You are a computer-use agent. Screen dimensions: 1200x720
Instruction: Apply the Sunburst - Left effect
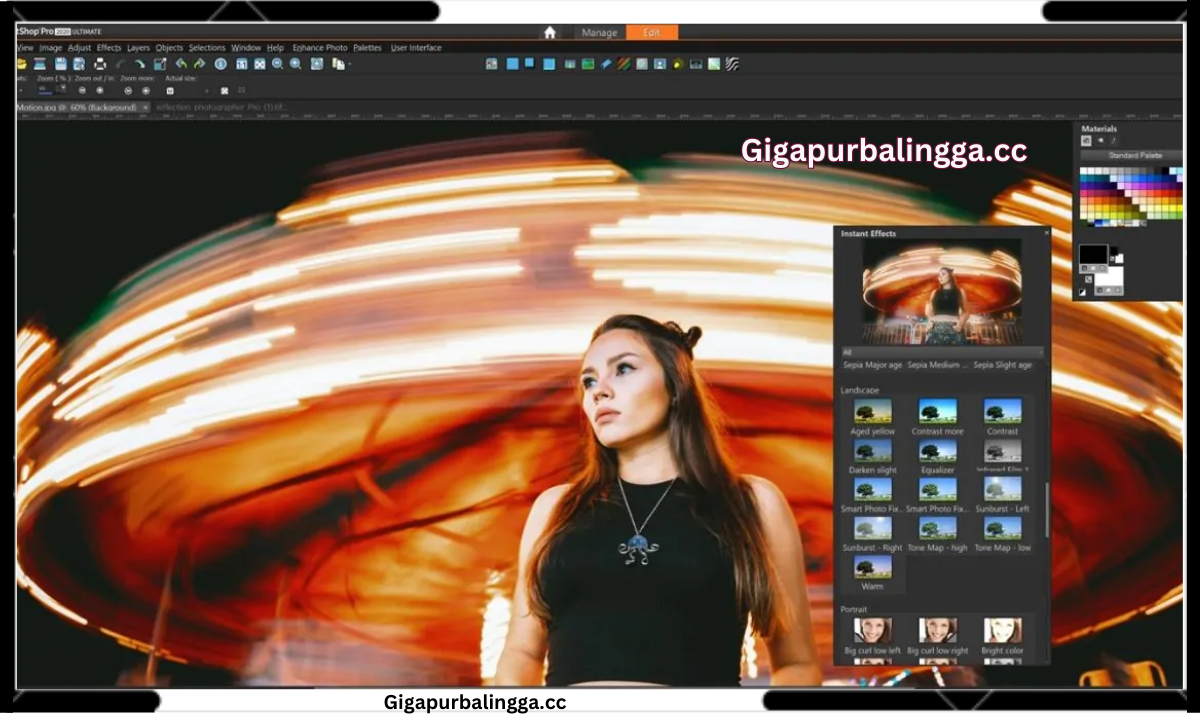tap(1002, 494)
